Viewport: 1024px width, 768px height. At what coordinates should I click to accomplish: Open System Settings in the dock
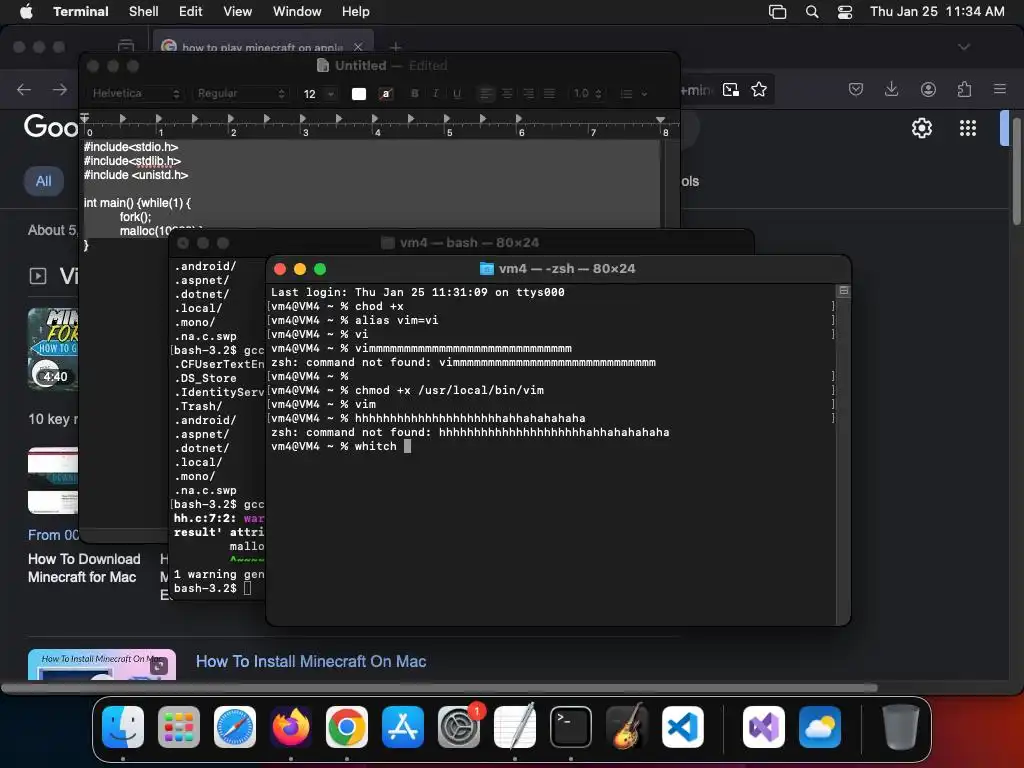[458, 727]
